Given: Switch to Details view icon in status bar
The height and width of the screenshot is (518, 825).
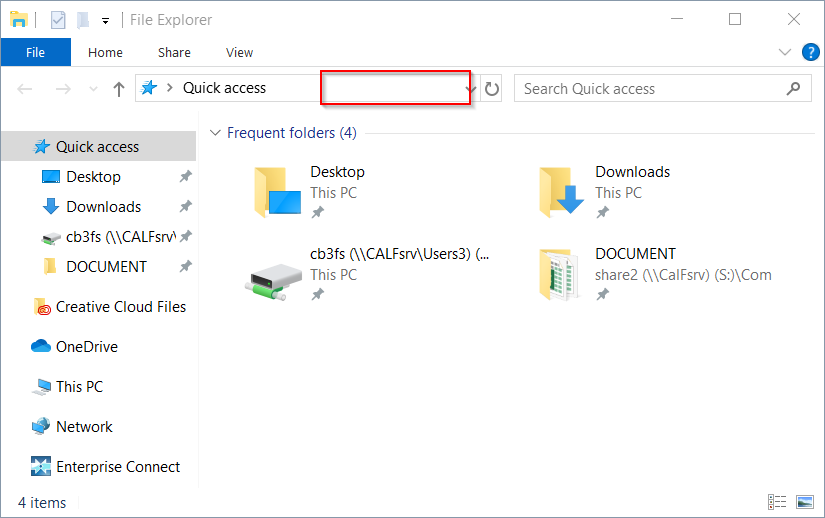Looking at the screenshot, I should (777, 502).
